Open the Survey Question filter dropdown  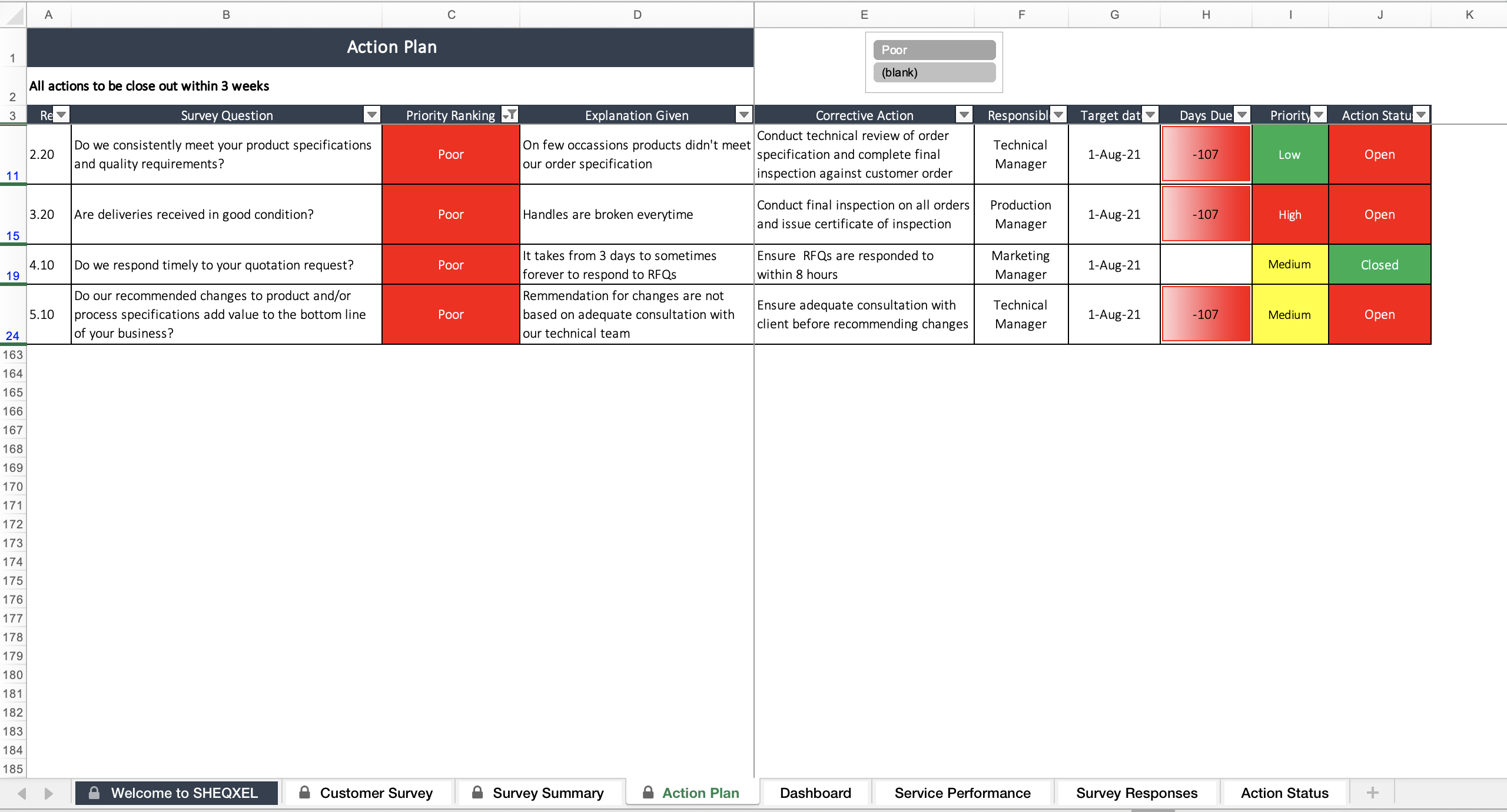[x=371, y=115]
